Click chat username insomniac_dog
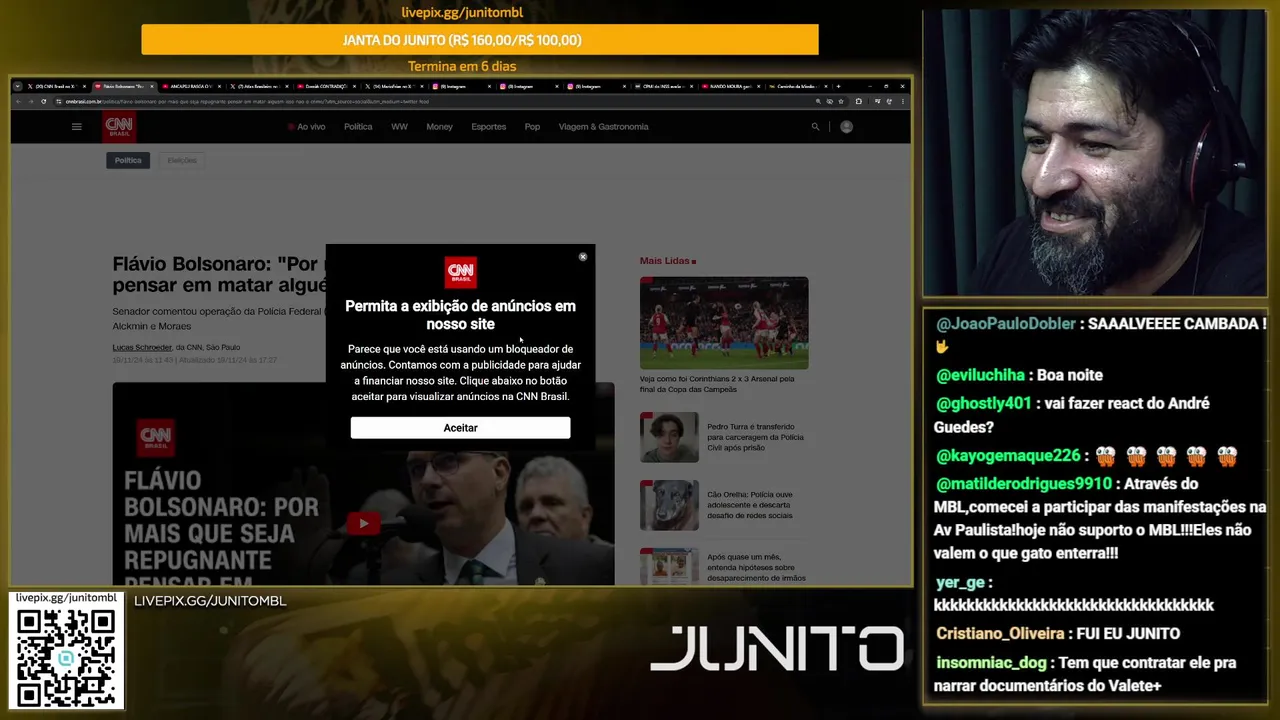1280x720 pixels. tap(992, 663)
